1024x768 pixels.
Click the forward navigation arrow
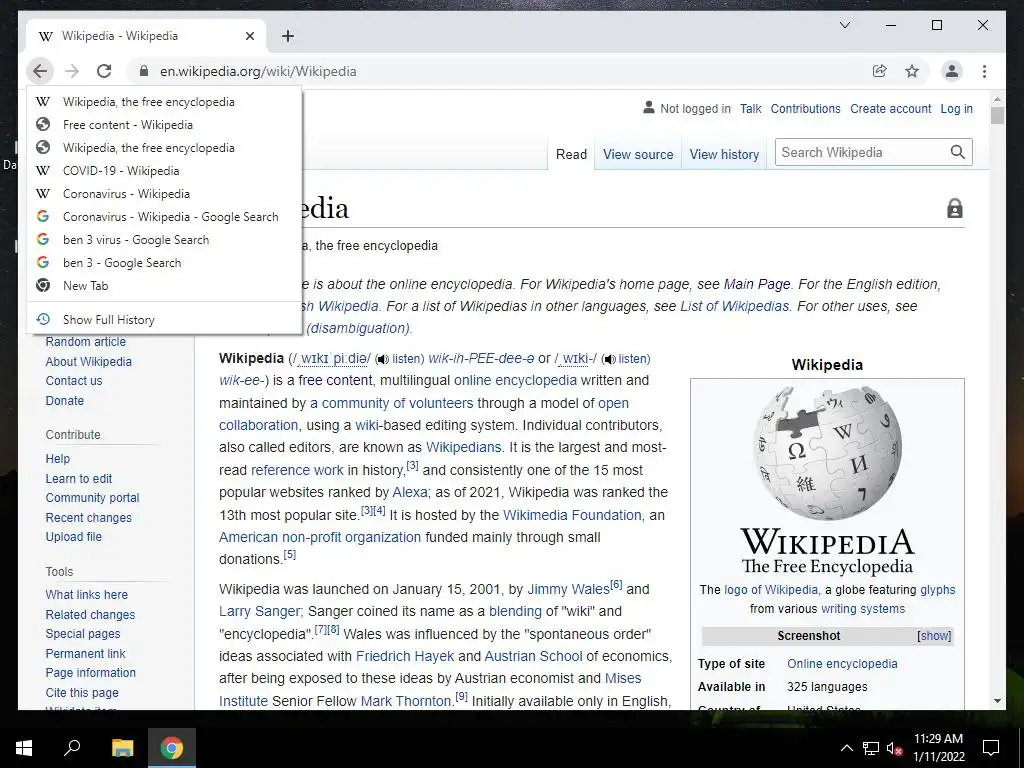(x=72, y=71)
